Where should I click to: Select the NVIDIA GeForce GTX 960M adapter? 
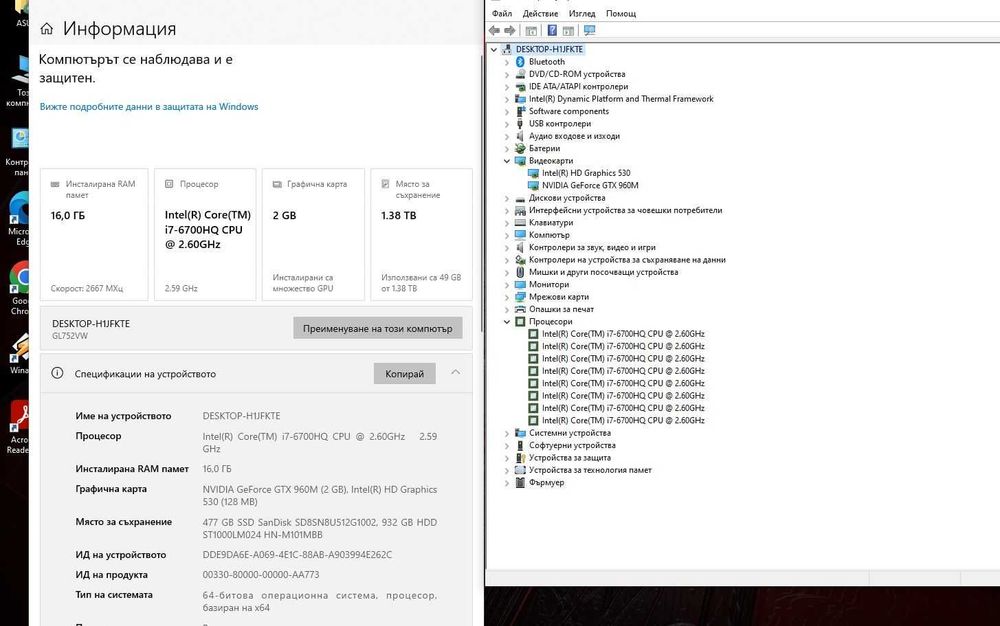point(590,186)
